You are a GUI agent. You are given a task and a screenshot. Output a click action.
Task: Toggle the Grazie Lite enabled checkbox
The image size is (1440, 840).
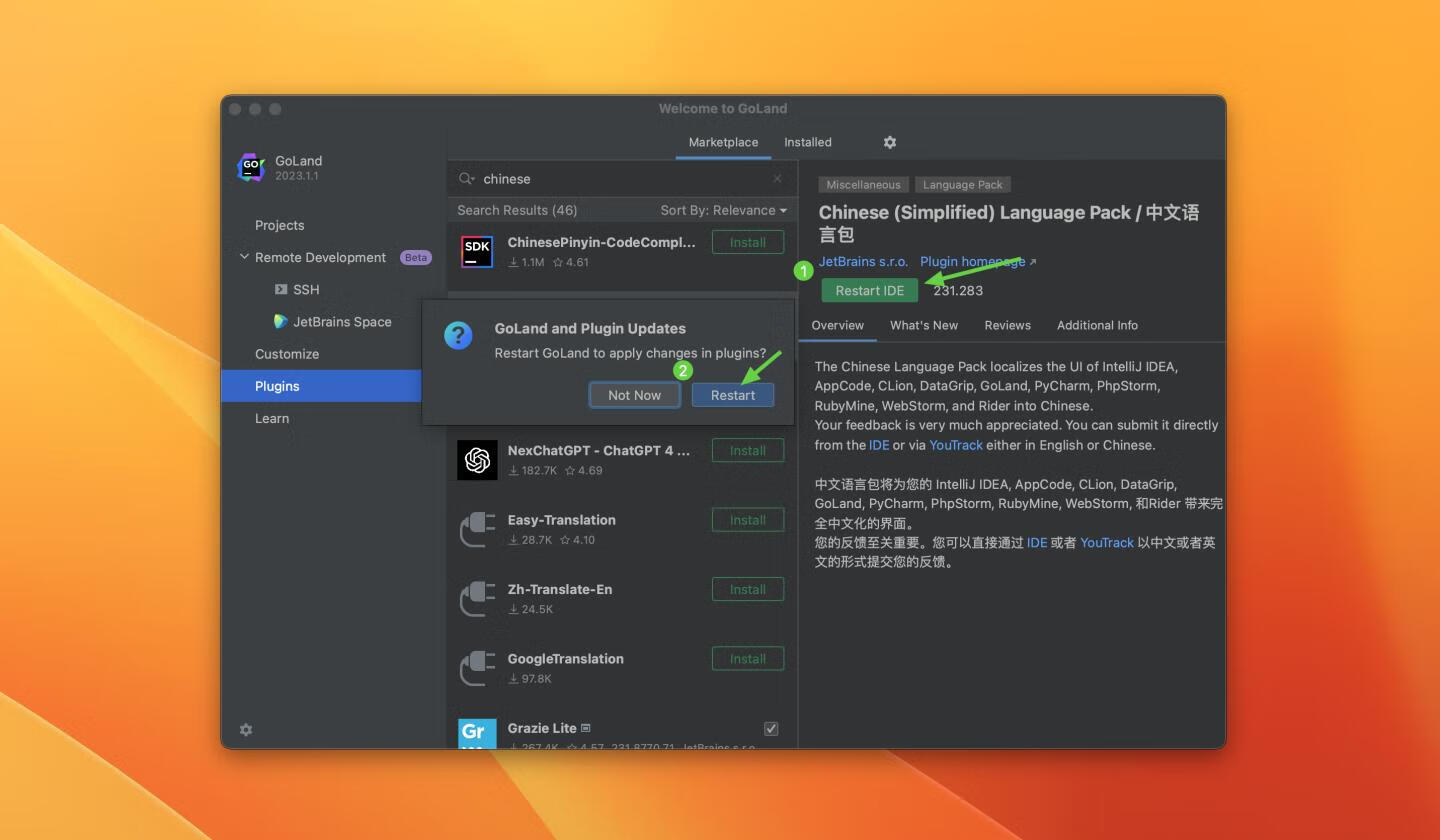[x=771, y=729]
